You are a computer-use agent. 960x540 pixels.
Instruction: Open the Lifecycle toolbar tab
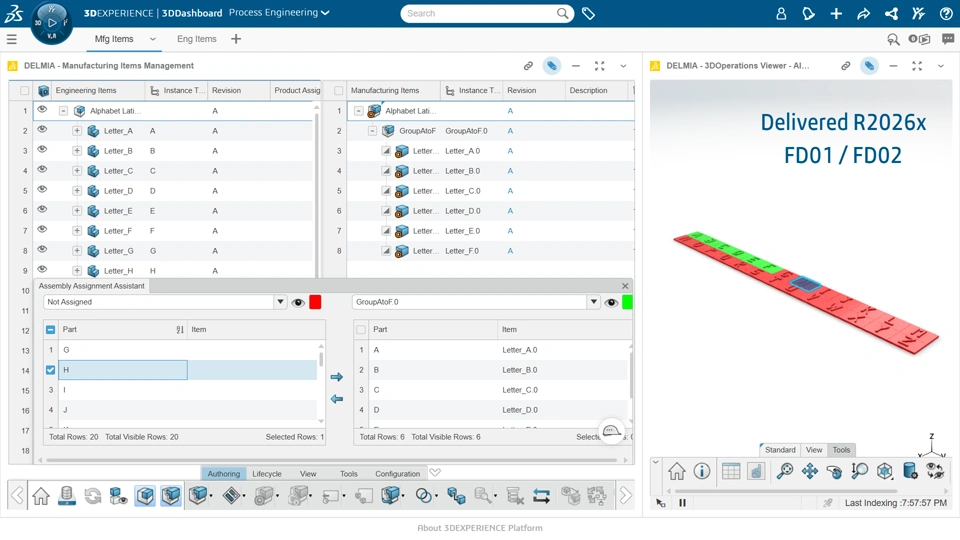pos(267,474)
